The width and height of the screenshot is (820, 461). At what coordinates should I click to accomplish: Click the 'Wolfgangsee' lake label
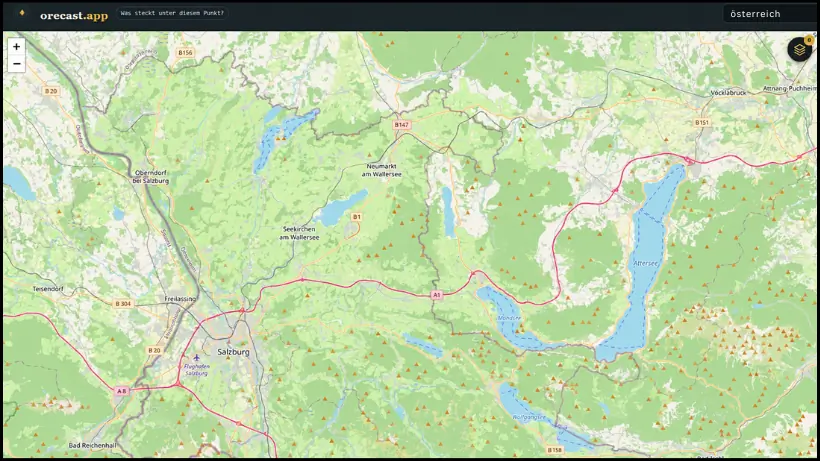(x=529, y=417)
